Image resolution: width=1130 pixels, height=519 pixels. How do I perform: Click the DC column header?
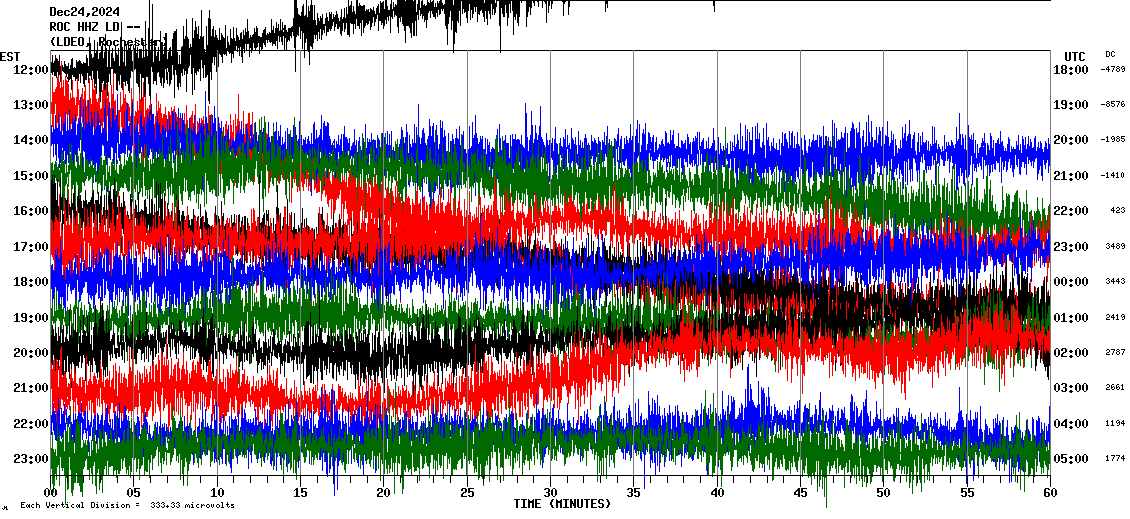tap(1110, 55)
